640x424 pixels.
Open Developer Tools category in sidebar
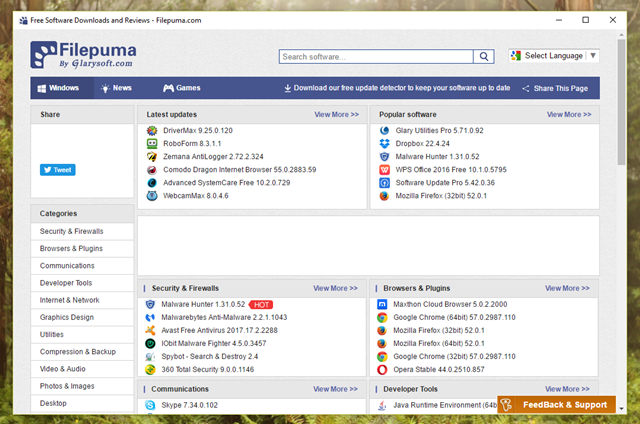(x=82, y=283)
